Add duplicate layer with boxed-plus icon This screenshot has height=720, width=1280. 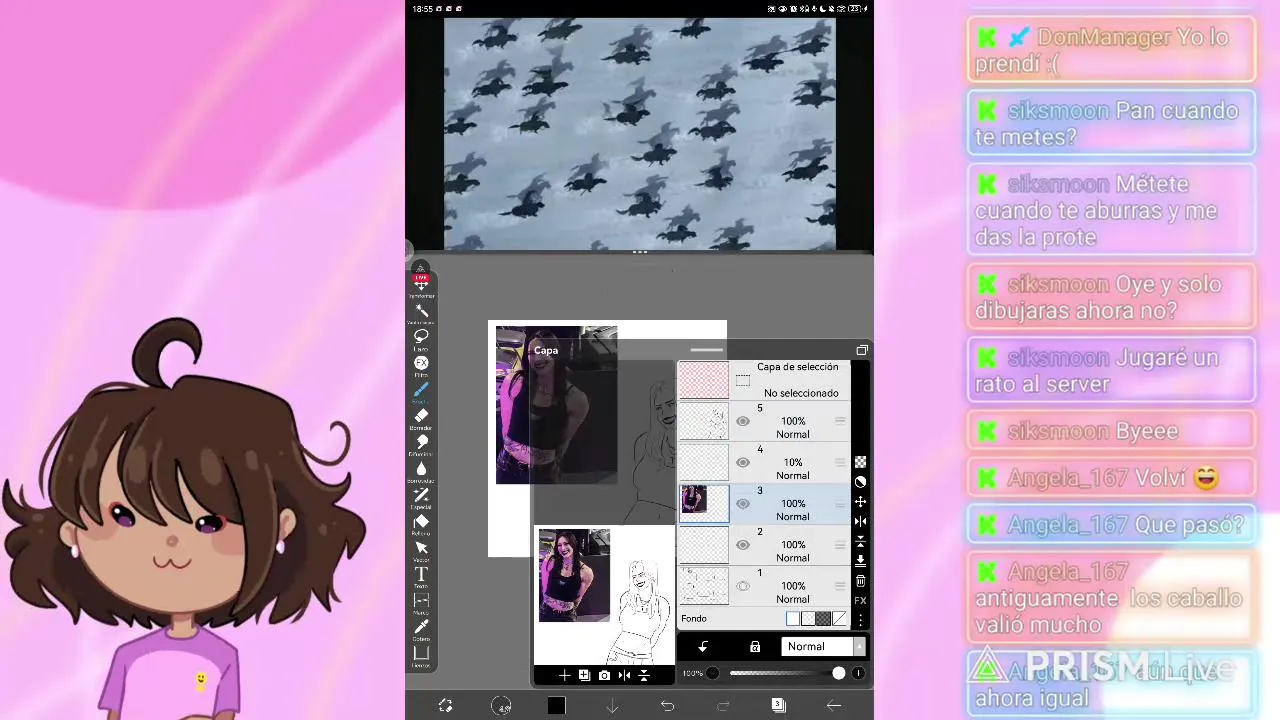pyautogui.click(x=584, y=676)
